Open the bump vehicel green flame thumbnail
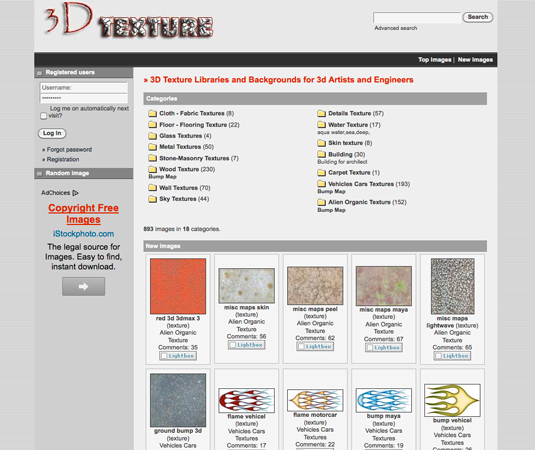Viewport: 535px width, 450px height. [452, 400]
